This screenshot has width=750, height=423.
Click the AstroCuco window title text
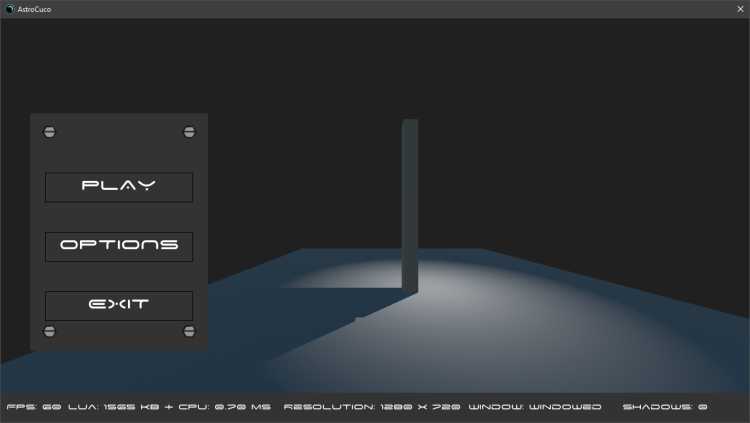[35, 9]
